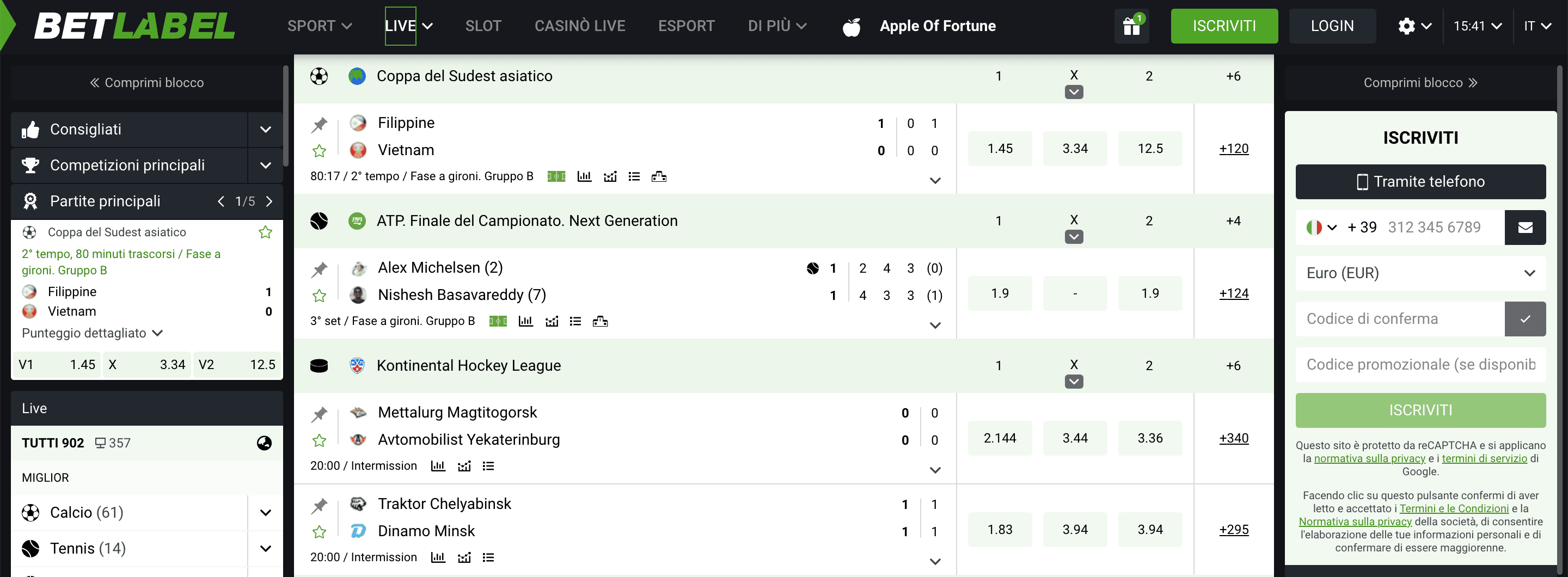Expand the Consigliati section

pyautogui.click(x=265, y=129)
